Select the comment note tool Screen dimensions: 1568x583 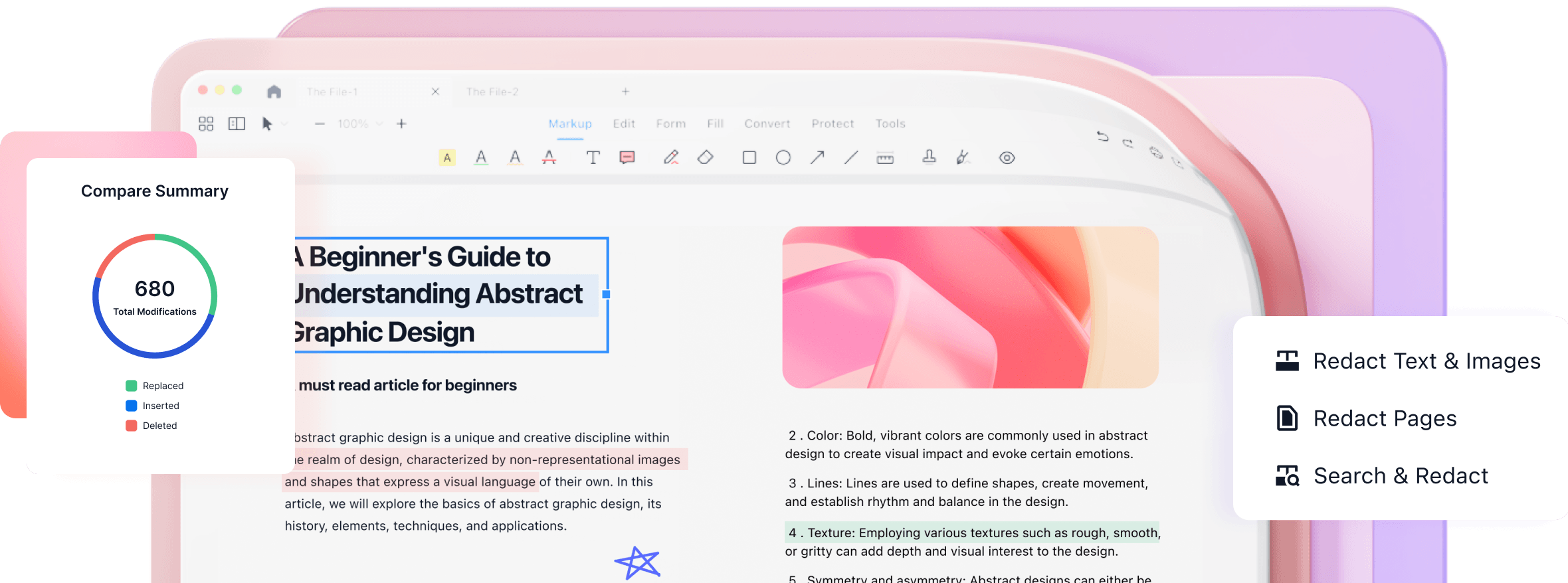coord(627,157)
